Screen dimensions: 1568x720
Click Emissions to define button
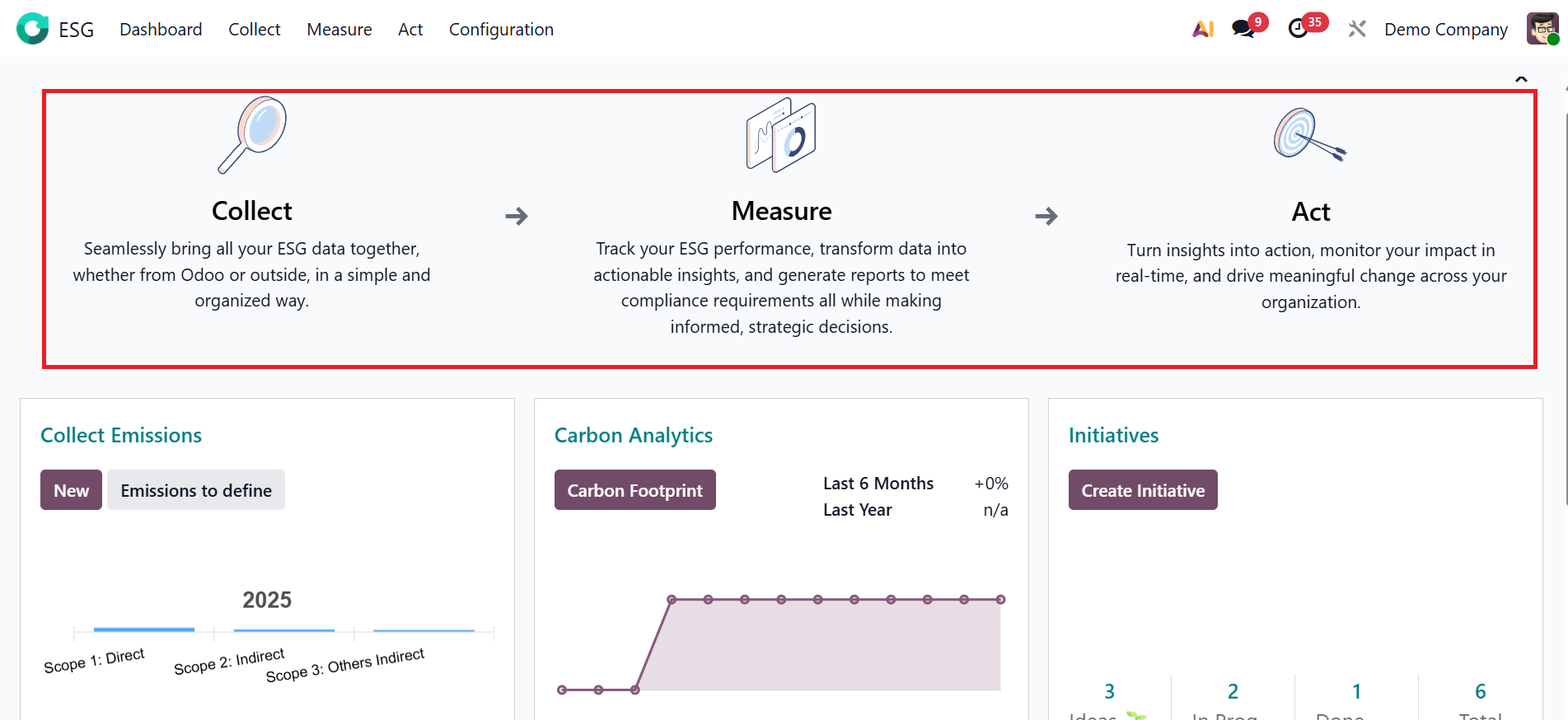[196, 490]
